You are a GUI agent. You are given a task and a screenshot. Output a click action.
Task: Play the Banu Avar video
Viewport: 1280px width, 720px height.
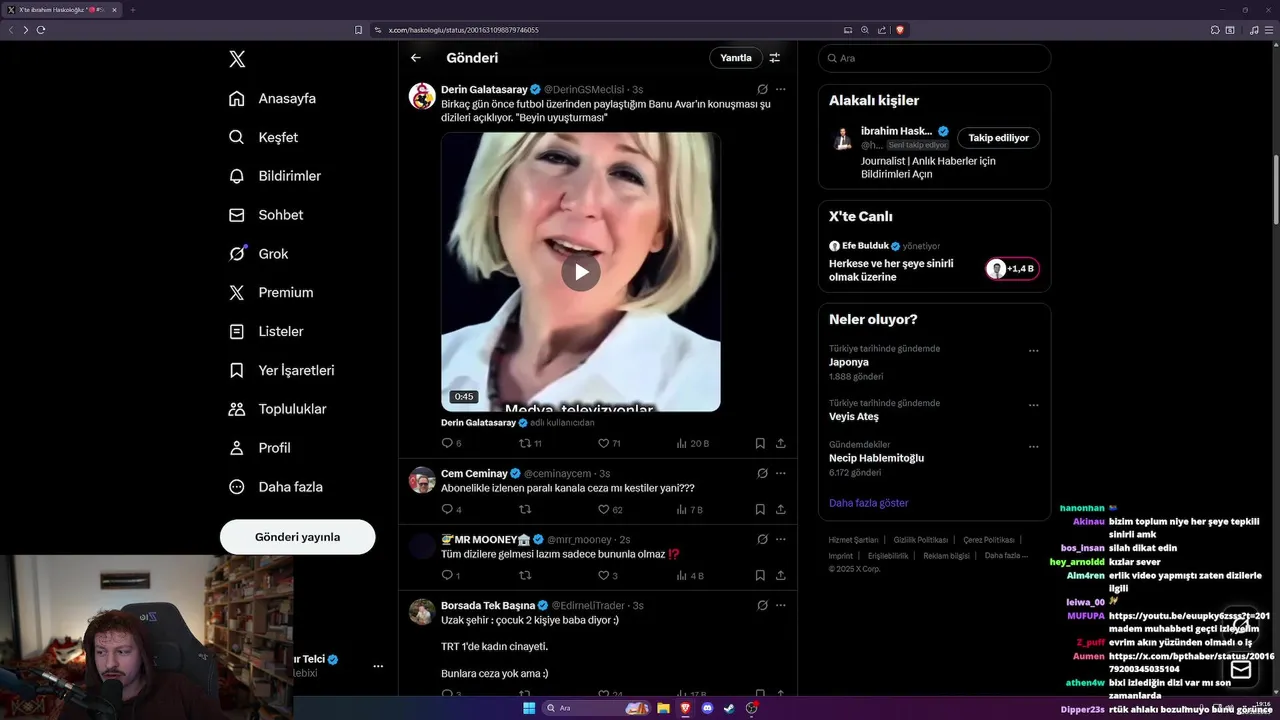click(580, 272)
